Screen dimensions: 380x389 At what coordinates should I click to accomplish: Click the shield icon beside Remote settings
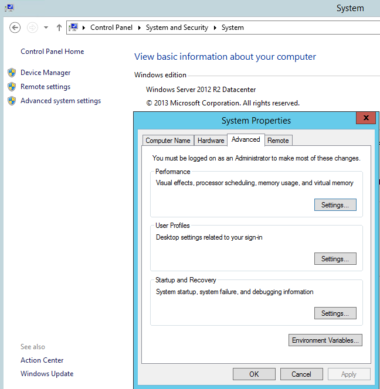(12, 86)
